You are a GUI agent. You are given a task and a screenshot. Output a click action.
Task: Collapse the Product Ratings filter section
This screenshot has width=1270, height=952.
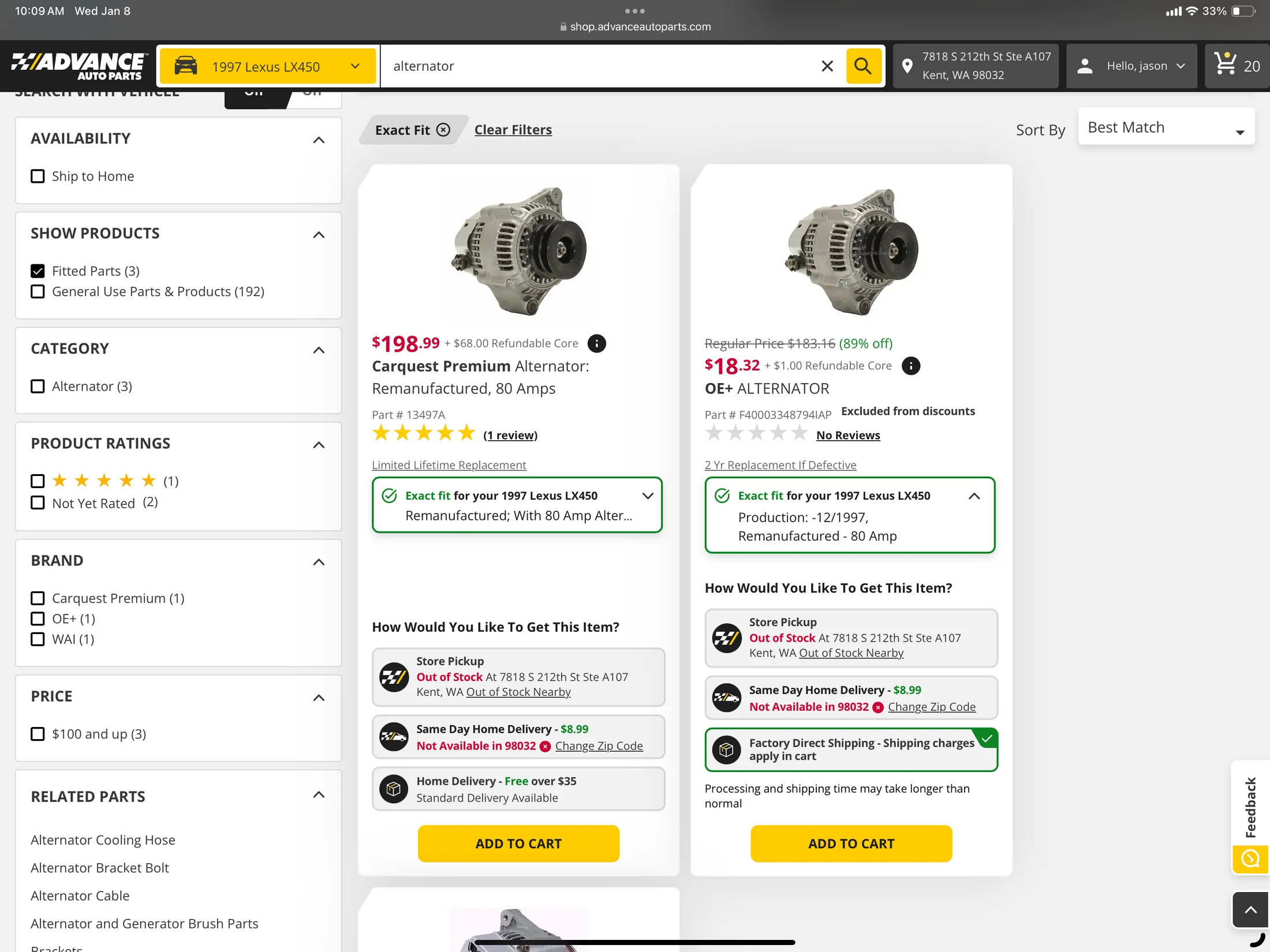coord(319,444)
